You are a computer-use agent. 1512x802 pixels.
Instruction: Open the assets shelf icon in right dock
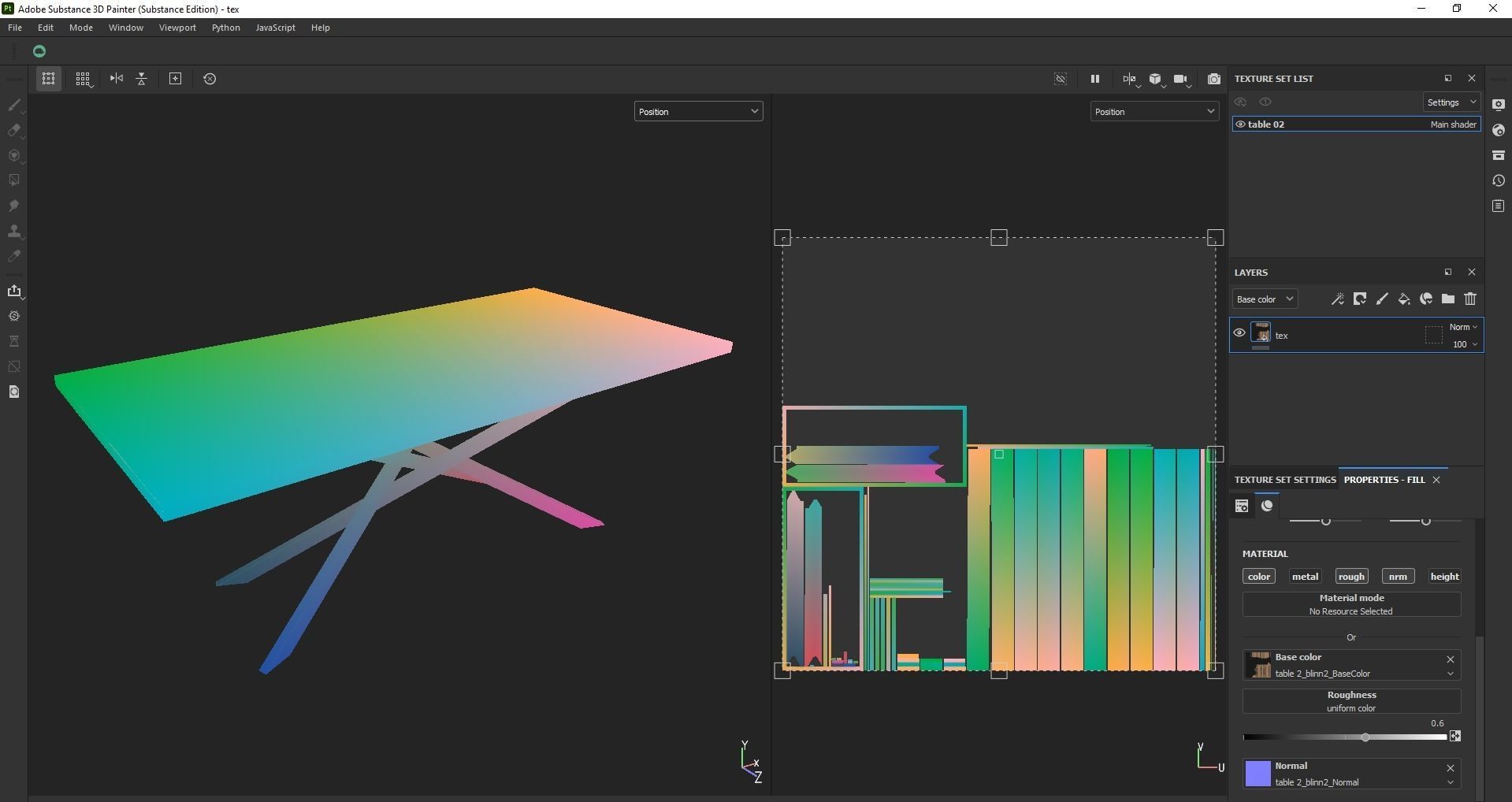click(1499, 155)
